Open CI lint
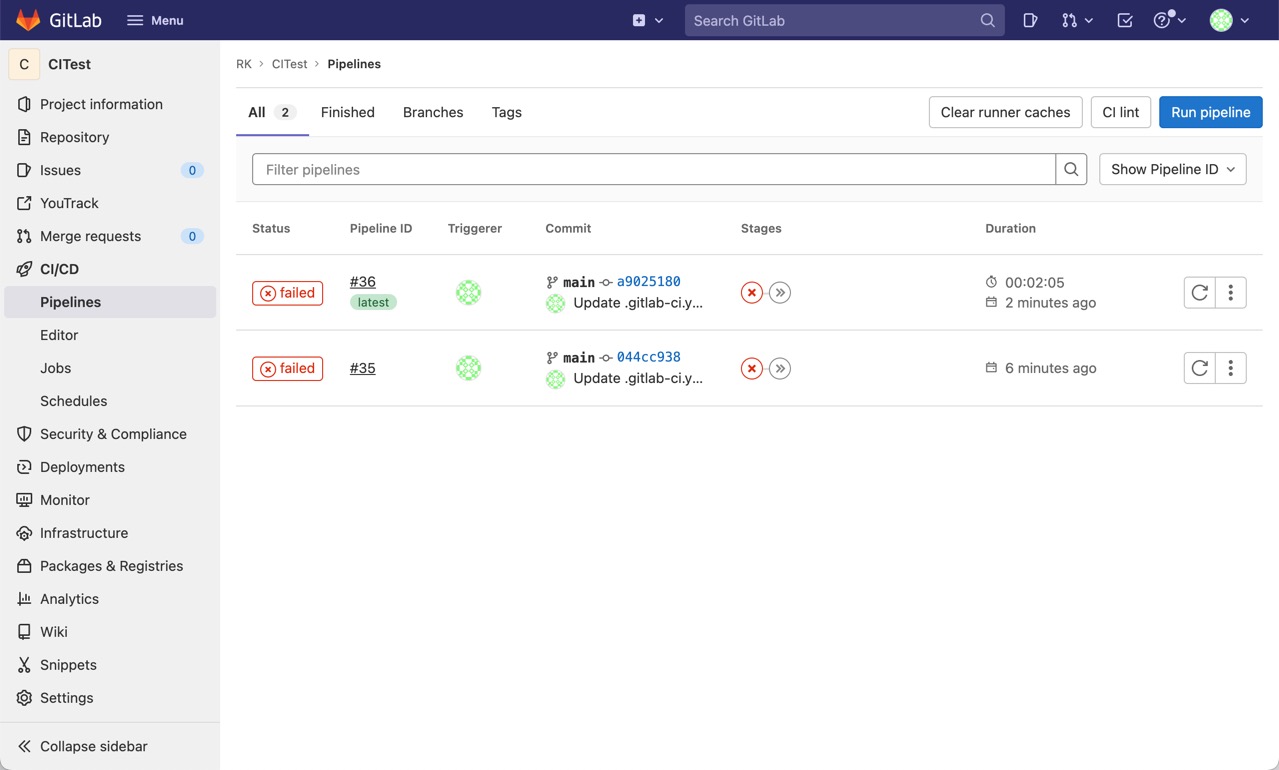 coord(1121,112)
